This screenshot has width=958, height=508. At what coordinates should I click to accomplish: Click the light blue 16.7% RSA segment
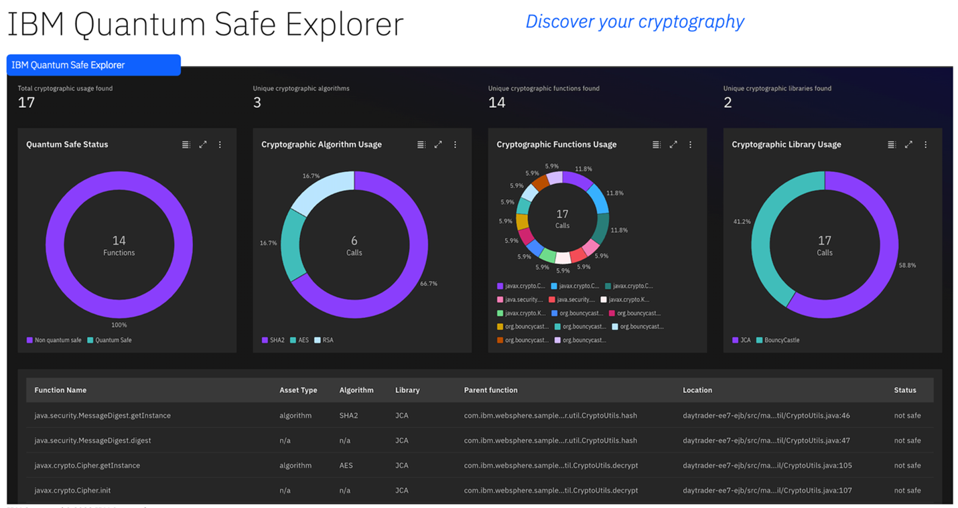(321, 188)
